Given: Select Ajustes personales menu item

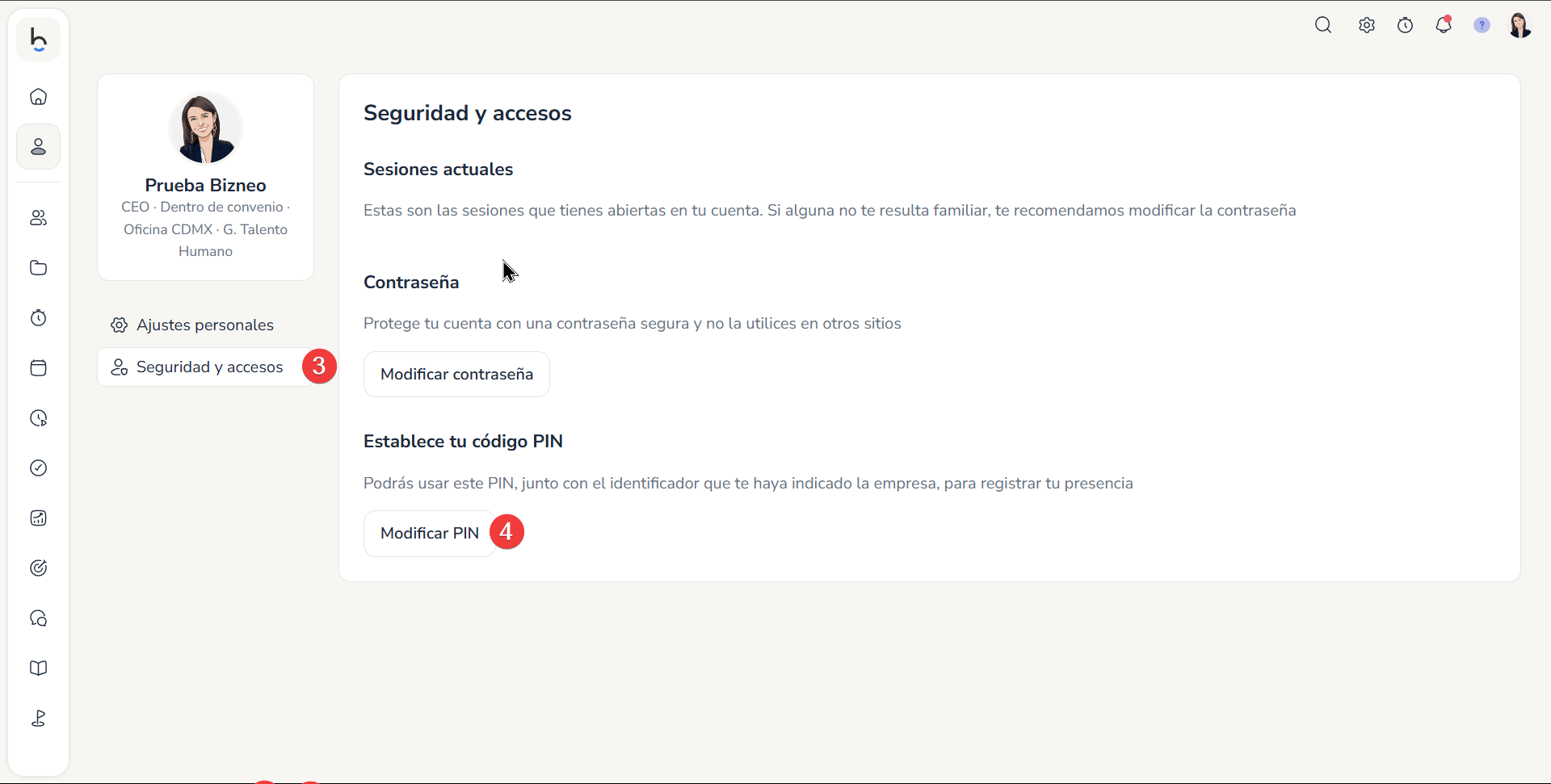Looking at the screenshot, I should [x=206, y=325].
